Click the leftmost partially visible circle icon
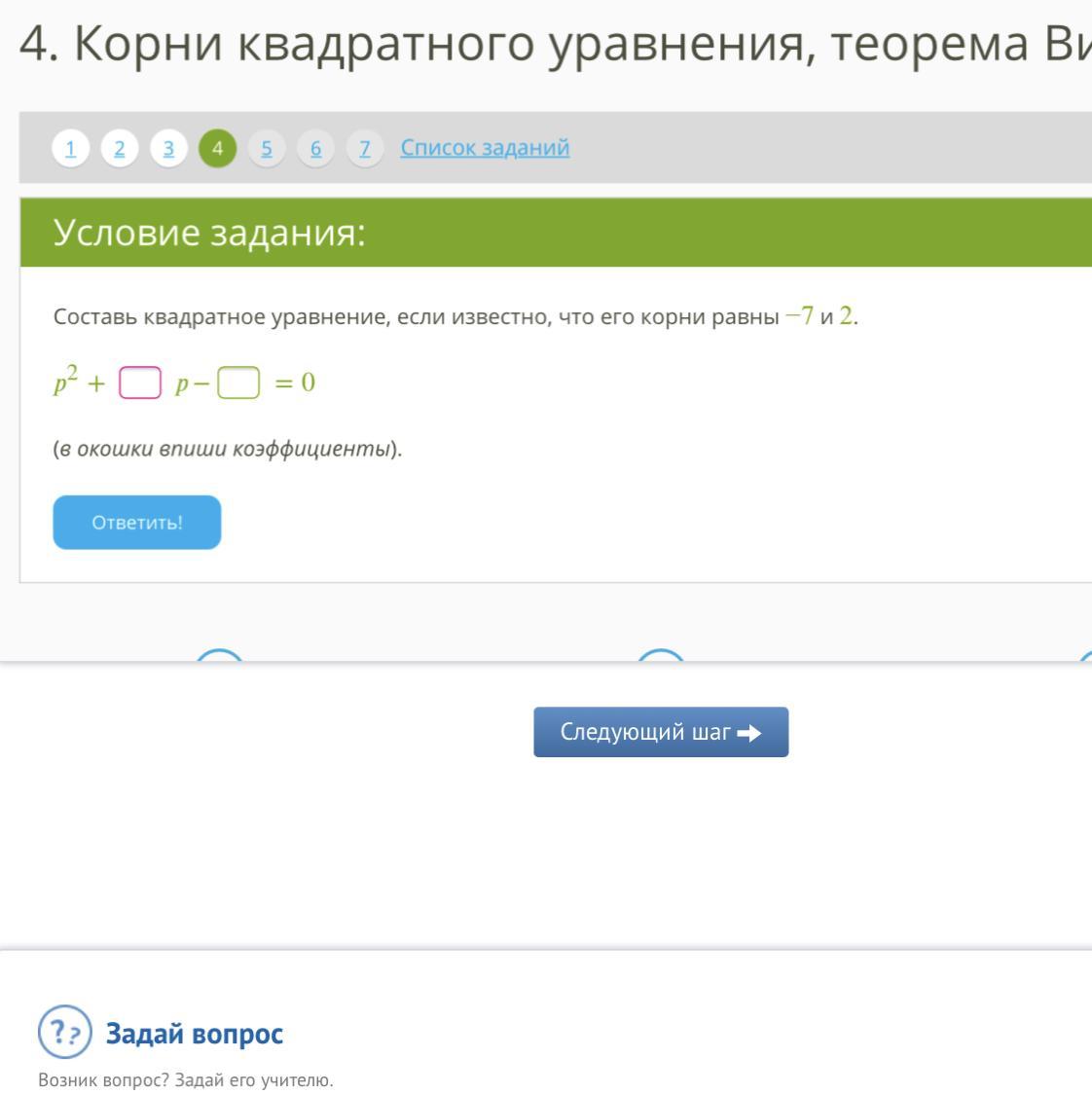This screenshot has height=1094, width=1092. (x=219, y=656)
